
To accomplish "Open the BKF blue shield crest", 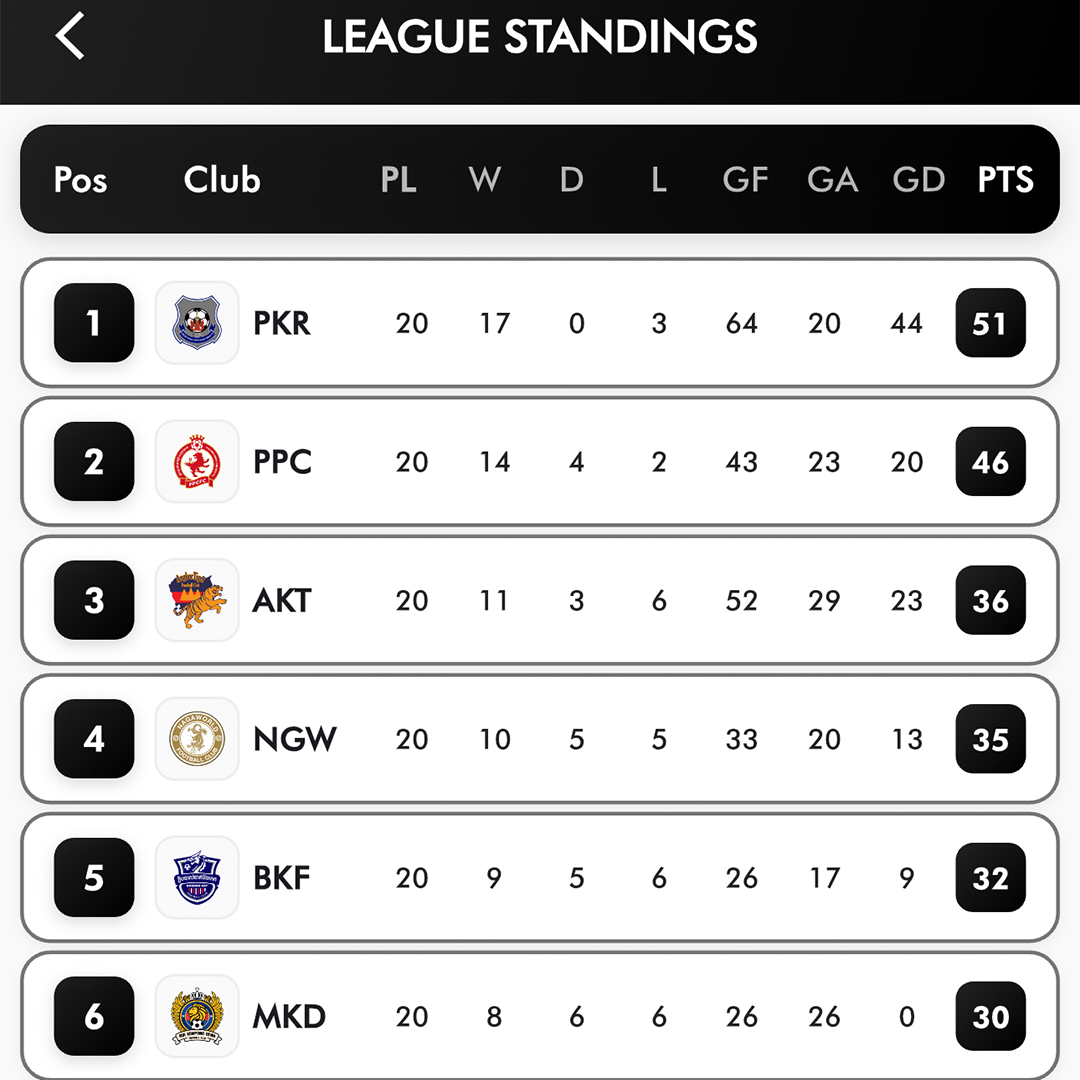I will click(x=197, y=878).
